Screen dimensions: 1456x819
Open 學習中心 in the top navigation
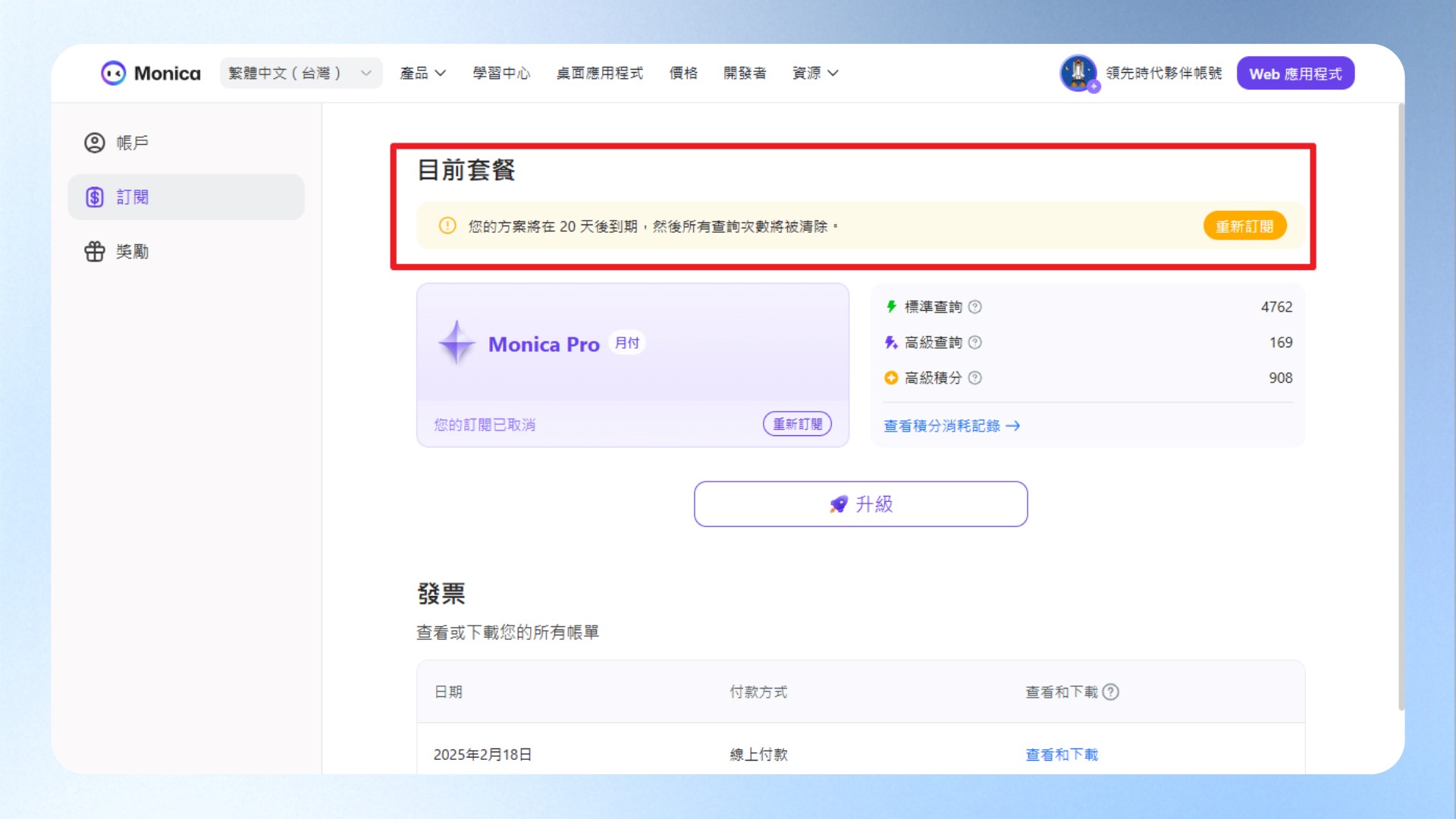click(501, 74)
